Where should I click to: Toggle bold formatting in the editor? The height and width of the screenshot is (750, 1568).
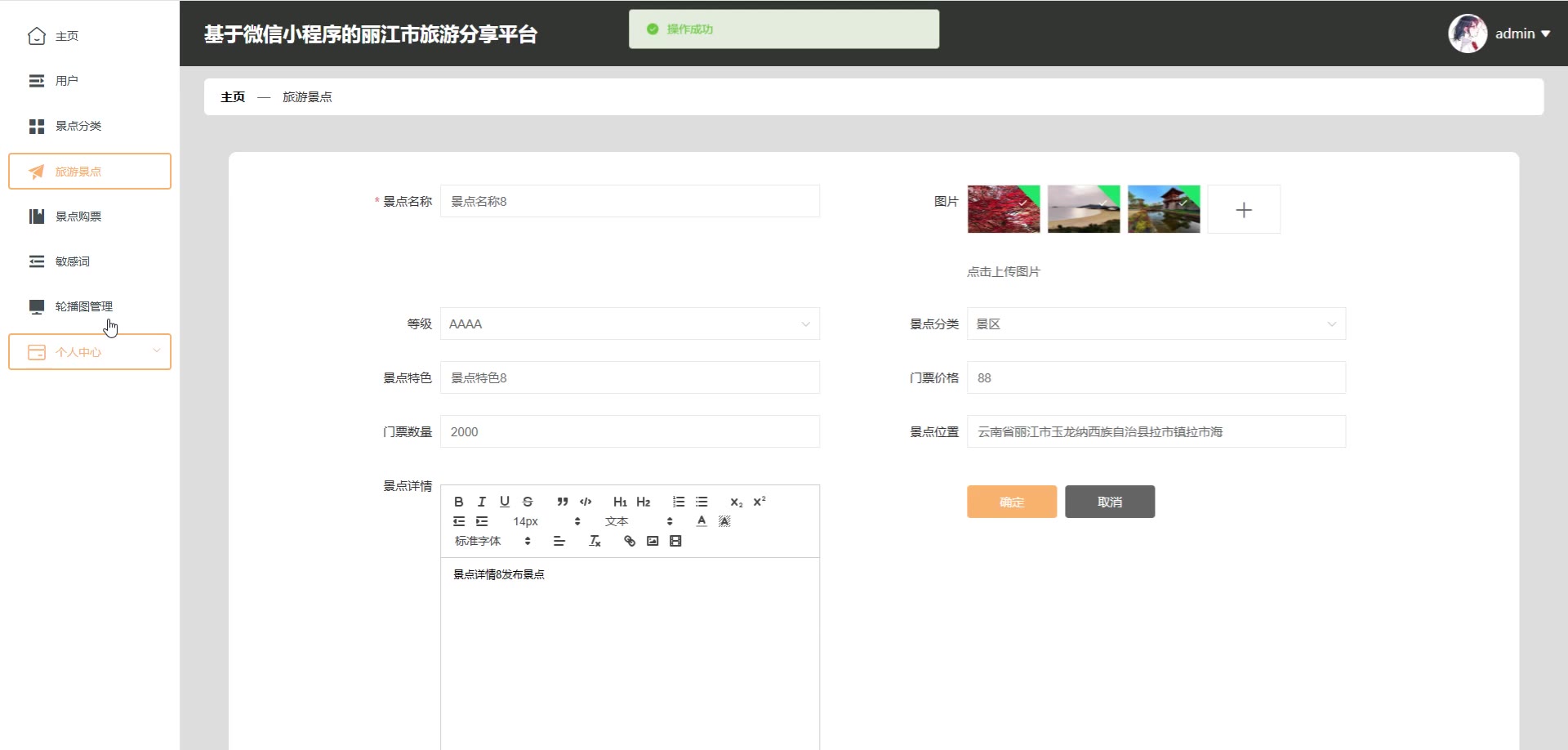[459, 502]
